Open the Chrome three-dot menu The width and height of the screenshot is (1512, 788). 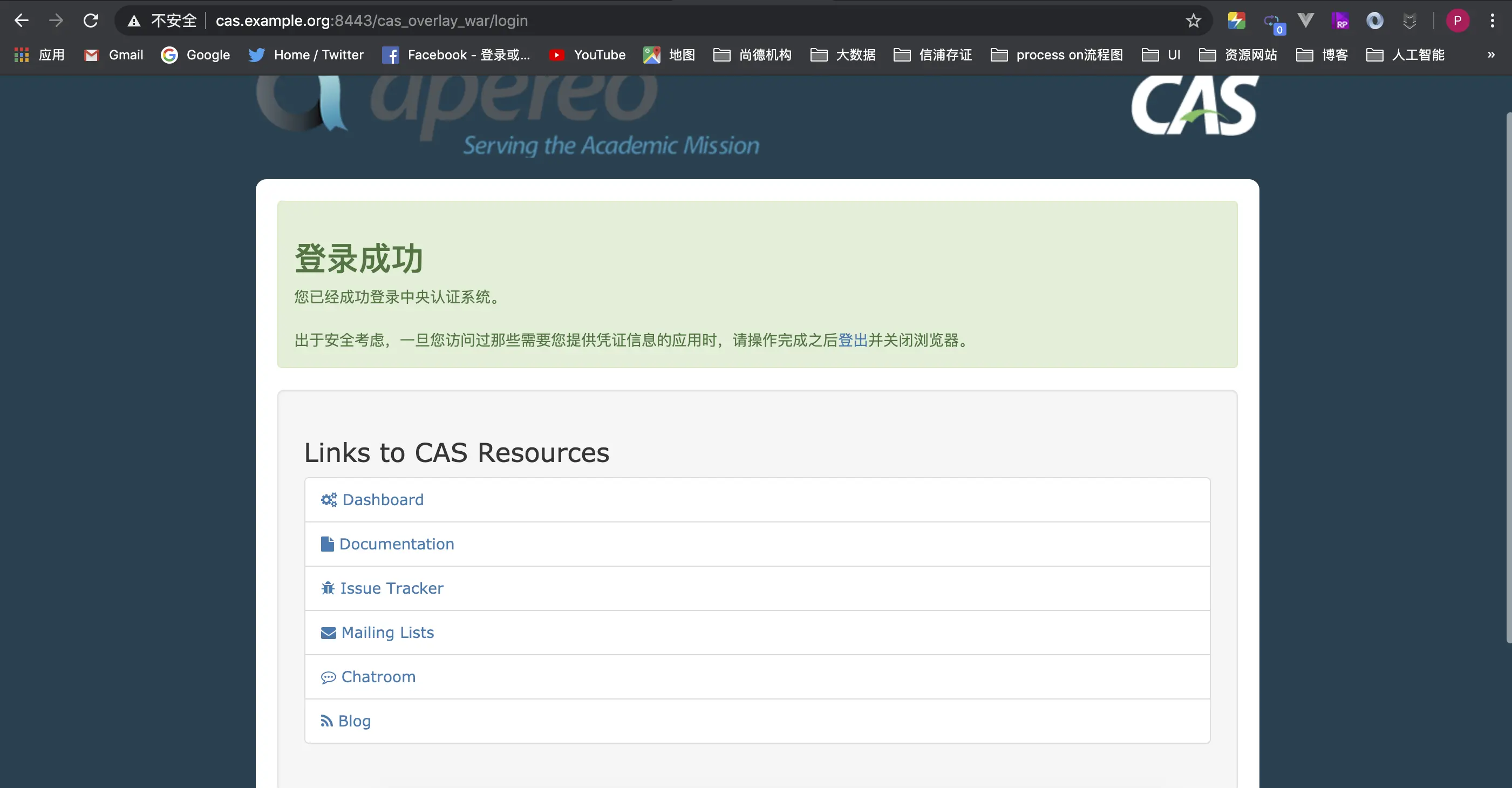pos(1491,21)
